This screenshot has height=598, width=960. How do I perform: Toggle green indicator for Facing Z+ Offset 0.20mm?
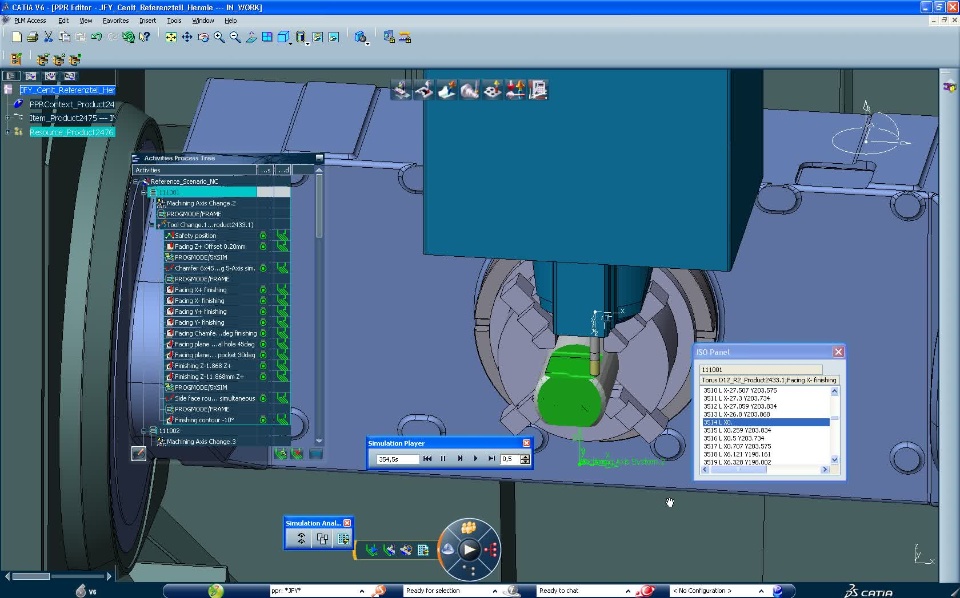point(263,247)
